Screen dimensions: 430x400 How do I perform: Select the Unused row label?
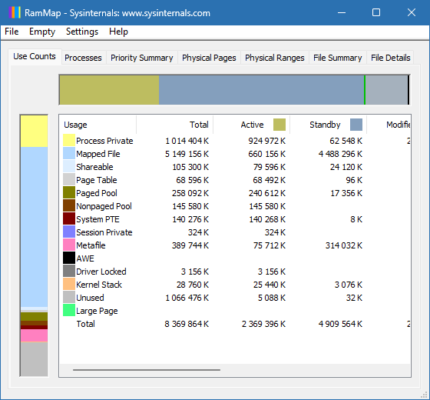click(90, 298)
